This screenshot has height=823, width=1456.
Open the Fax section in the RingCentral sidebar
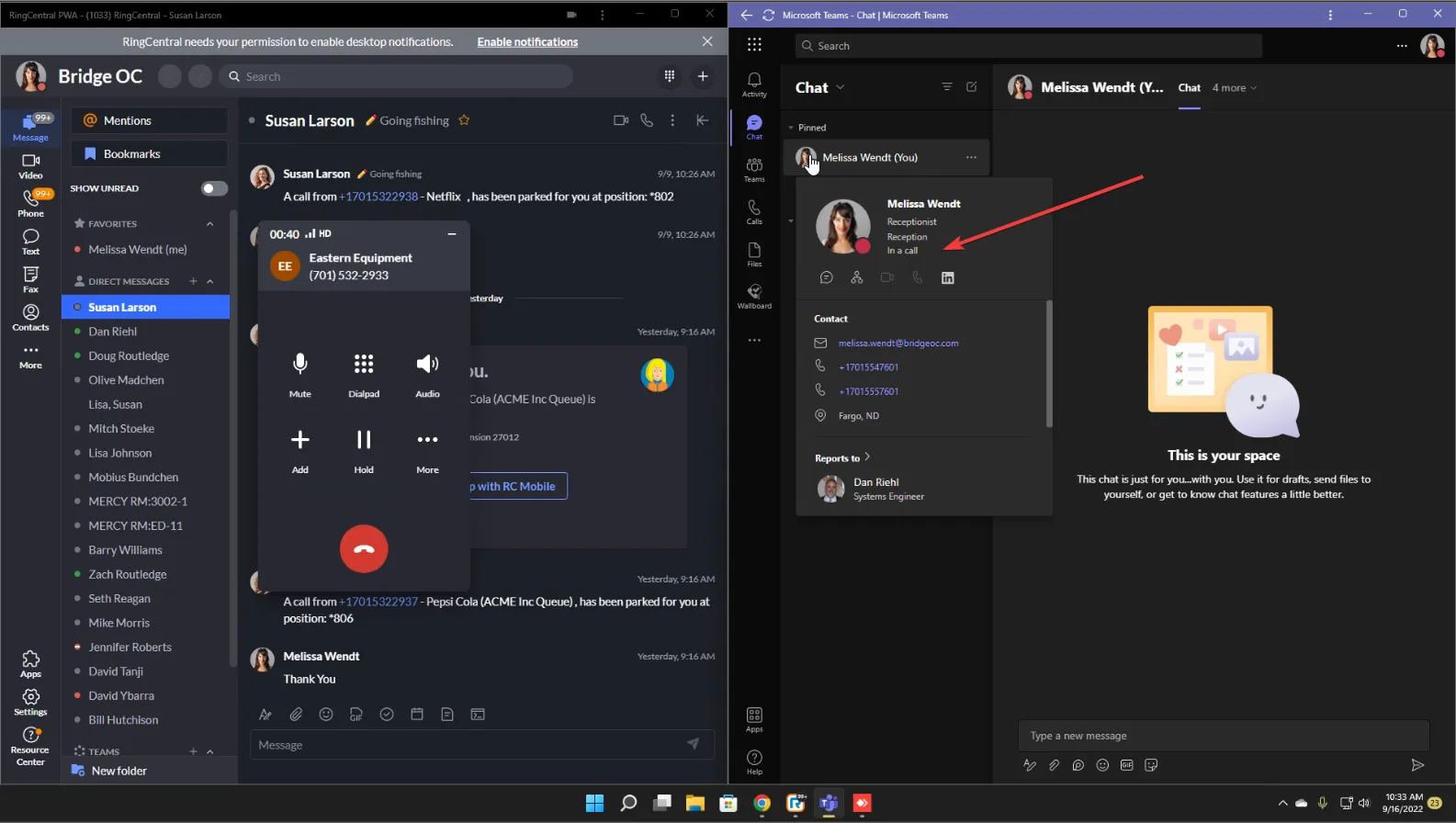point(30,279)
